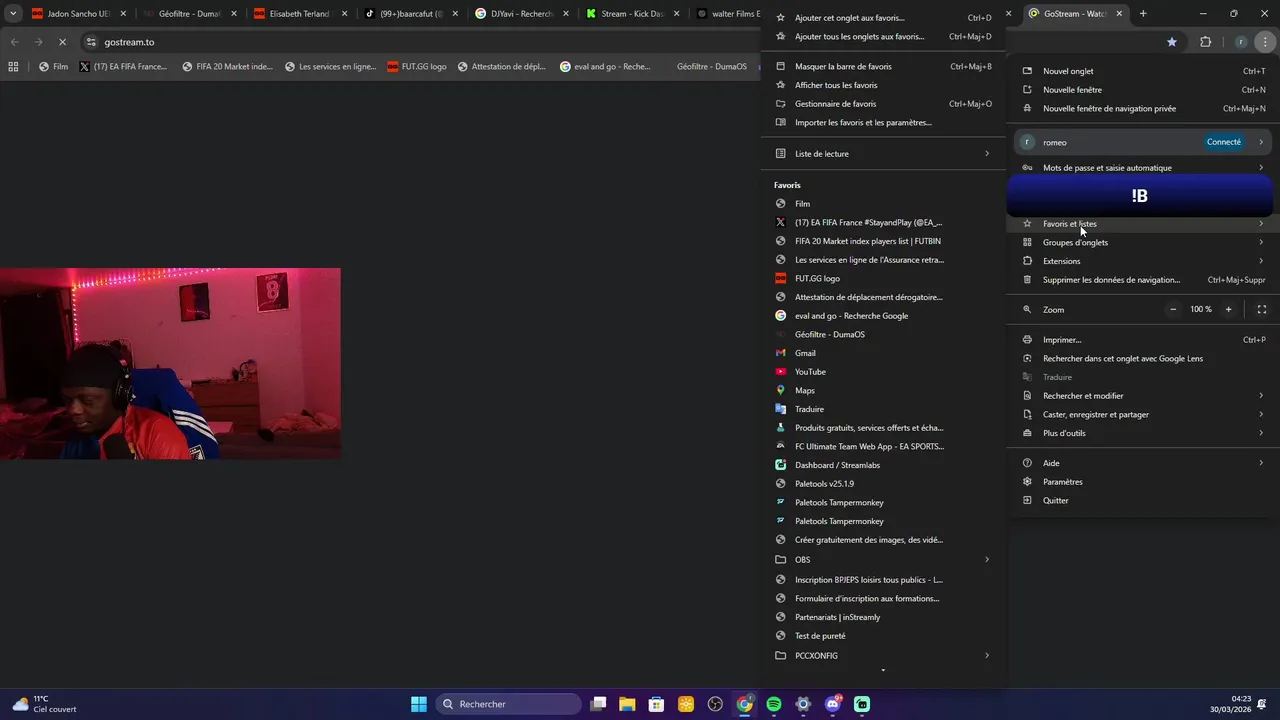This screenshot has height=720, width=1280.
Task: Choose Ajouter cet onglet aux favoris
Action: click(883, 18)
